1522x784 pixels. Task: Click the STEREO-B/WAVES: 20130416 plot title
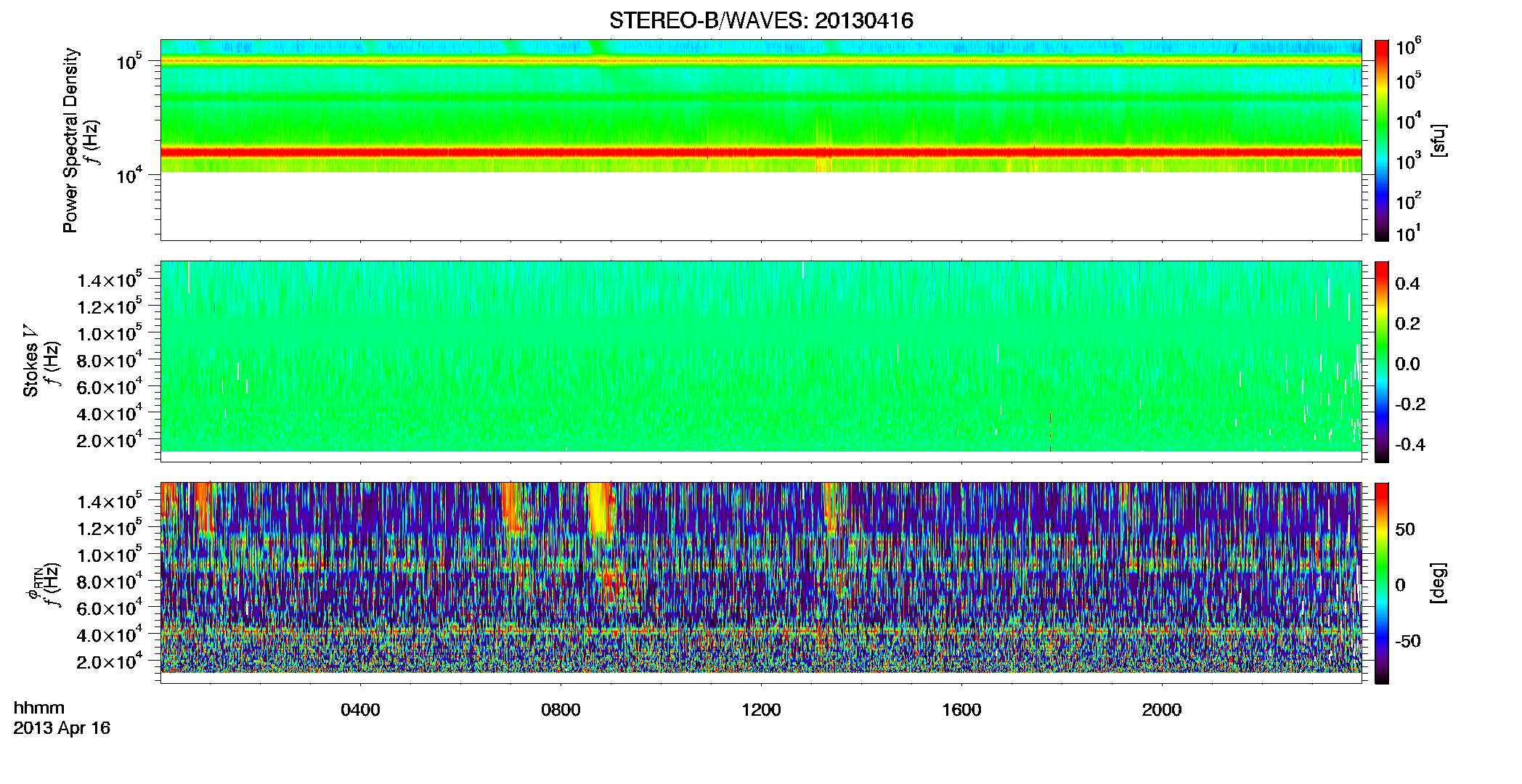tap(761, 20)
